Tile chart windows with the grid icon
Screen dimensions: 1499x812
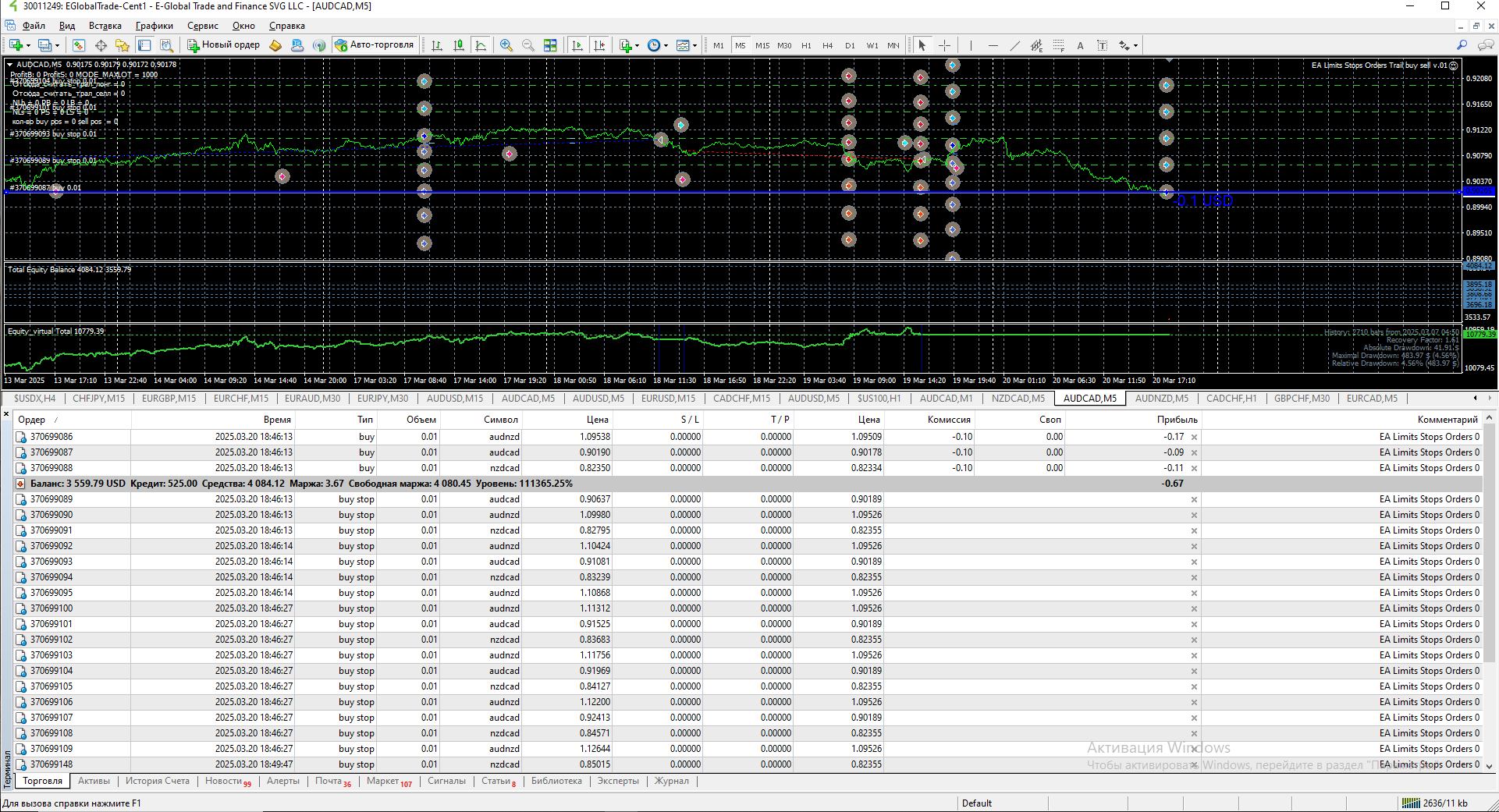point(550,45)
